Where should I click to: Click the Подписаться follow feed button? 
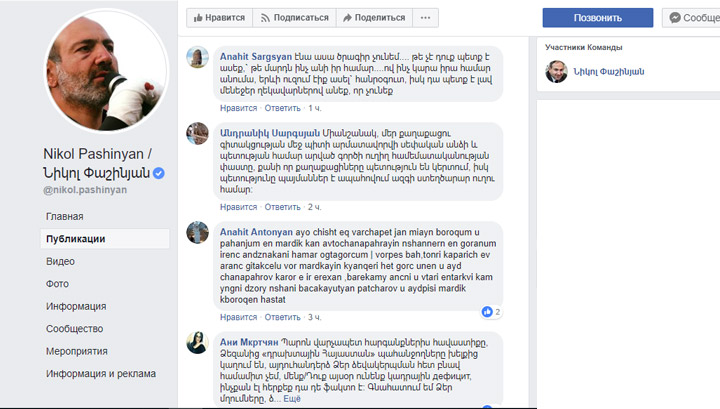(294, 18)
